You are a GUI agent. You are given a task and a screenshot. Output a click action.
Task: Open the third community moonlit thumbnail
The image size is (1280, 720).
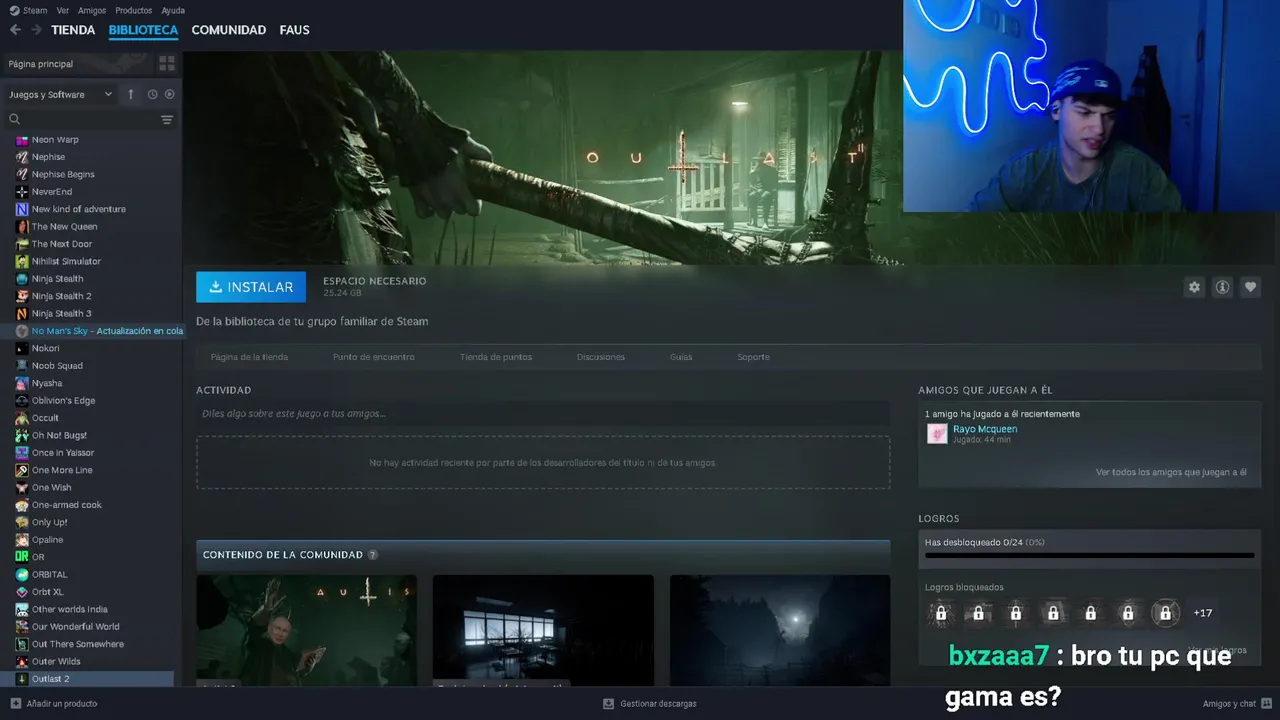pos(780,629)
